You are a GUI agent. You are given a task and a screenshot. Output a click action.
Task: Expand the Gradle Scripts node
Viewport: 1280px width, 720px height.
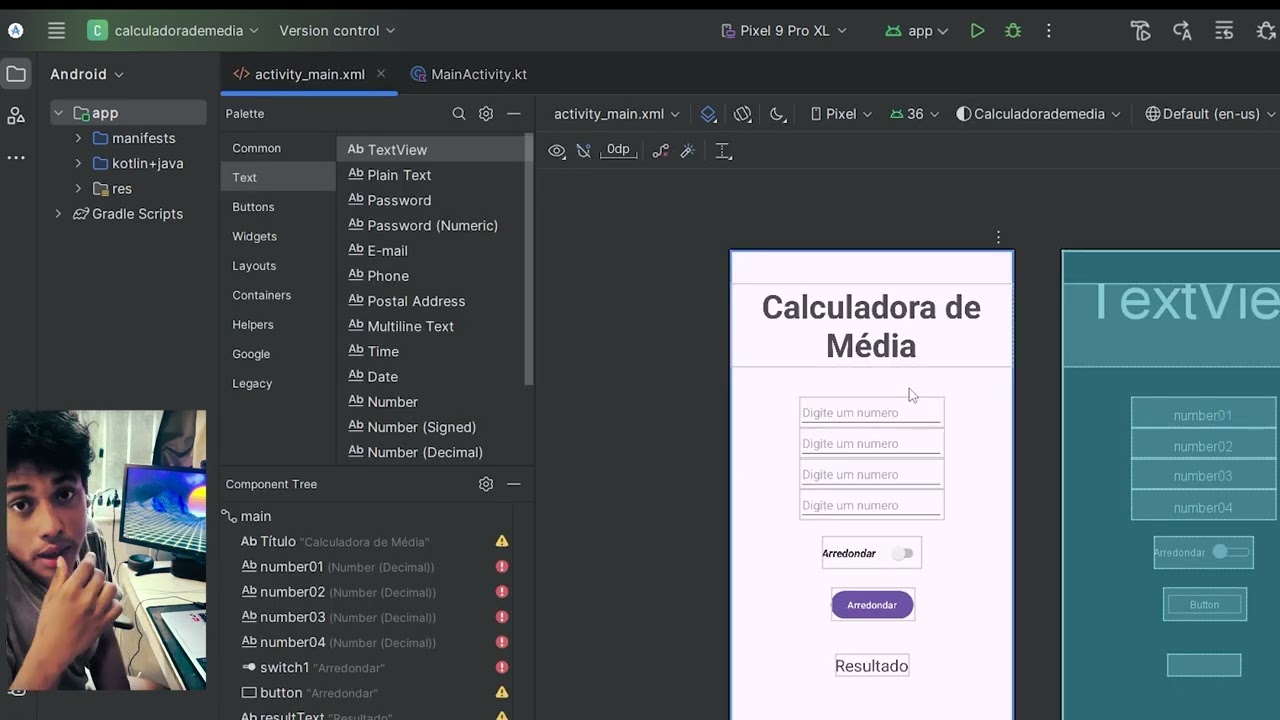click(58, 214)
